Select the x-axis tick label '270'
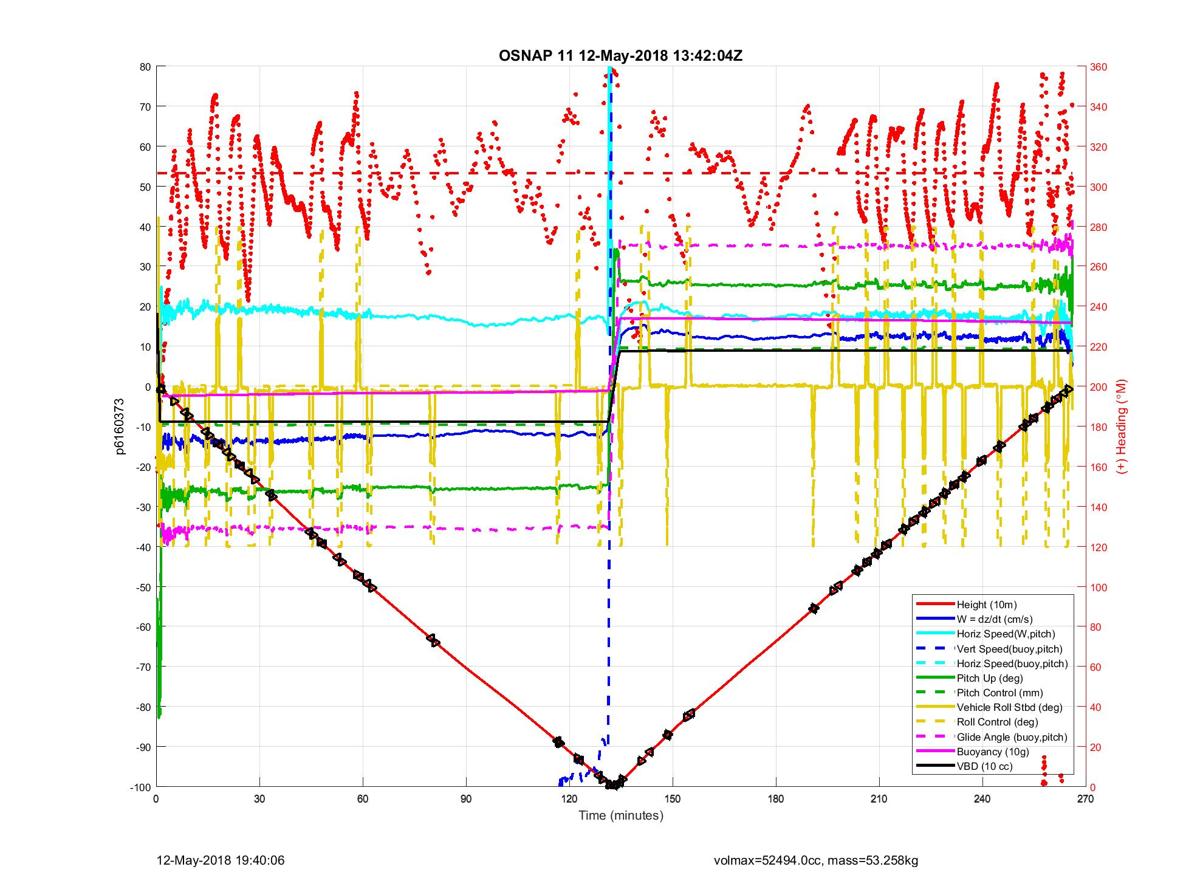This screenshot has width=1200, height=885. (1086, 799)
